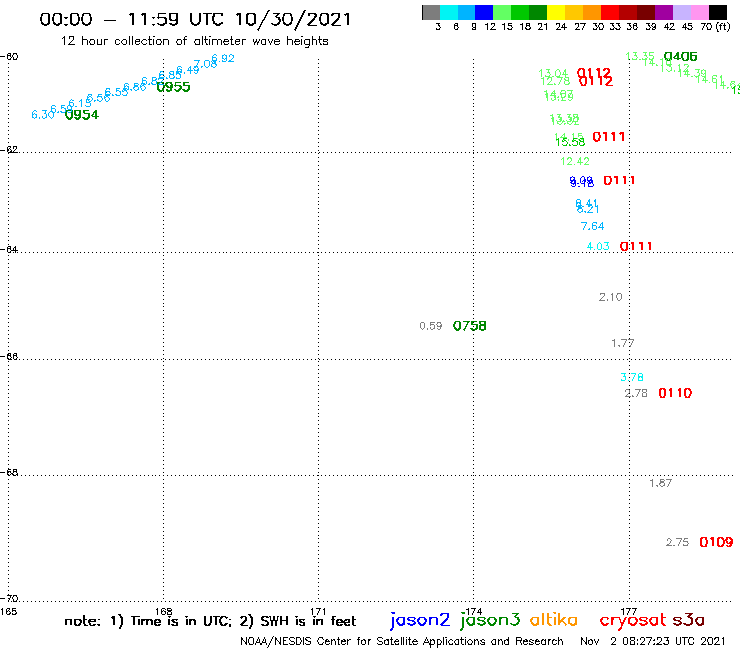Screen dimensions: 740x650
Task: Click the cyan '3.78' wave height value
Action: point(632,377)
